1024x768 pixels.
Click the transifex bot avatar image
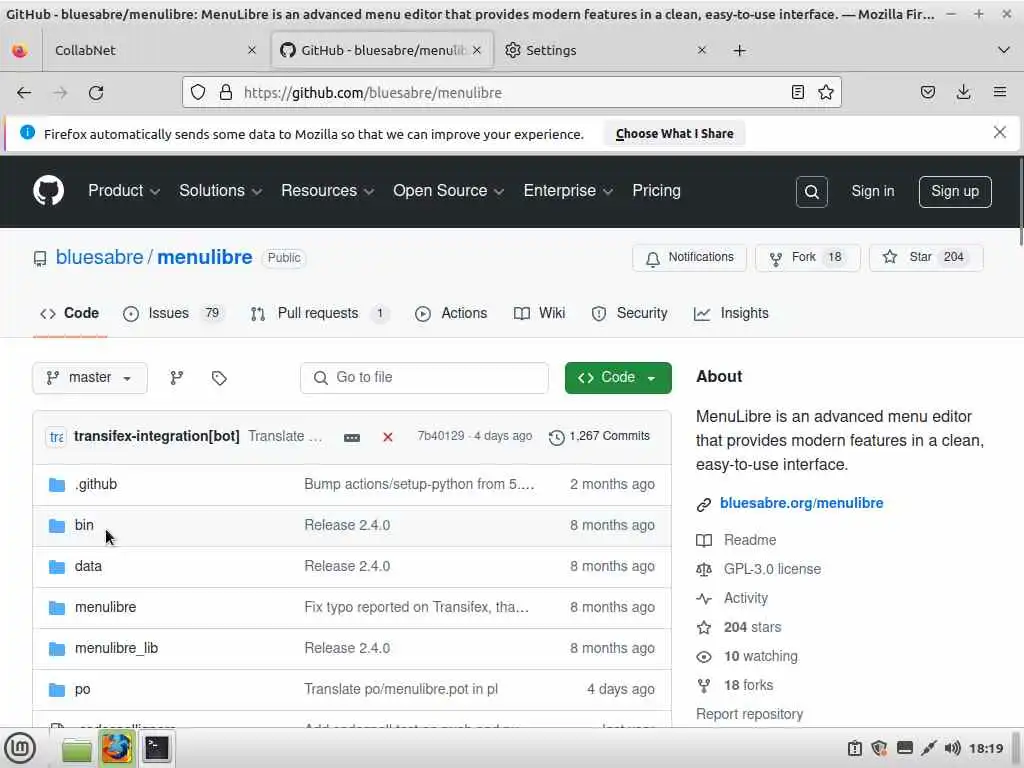[57, 436]
